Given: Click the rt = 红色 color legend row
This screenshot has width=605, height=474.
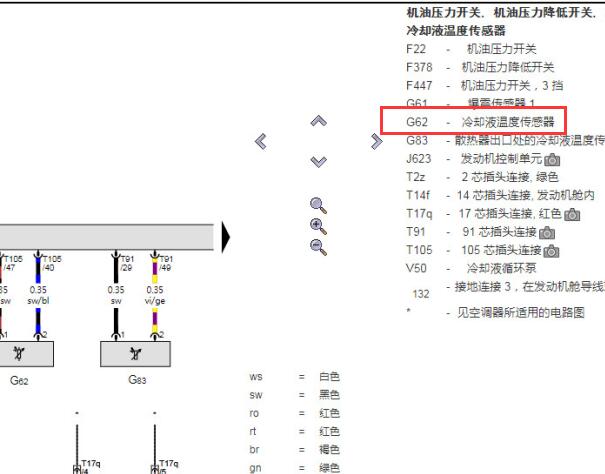Looking at the screenshot, I should tap(294, 431).
